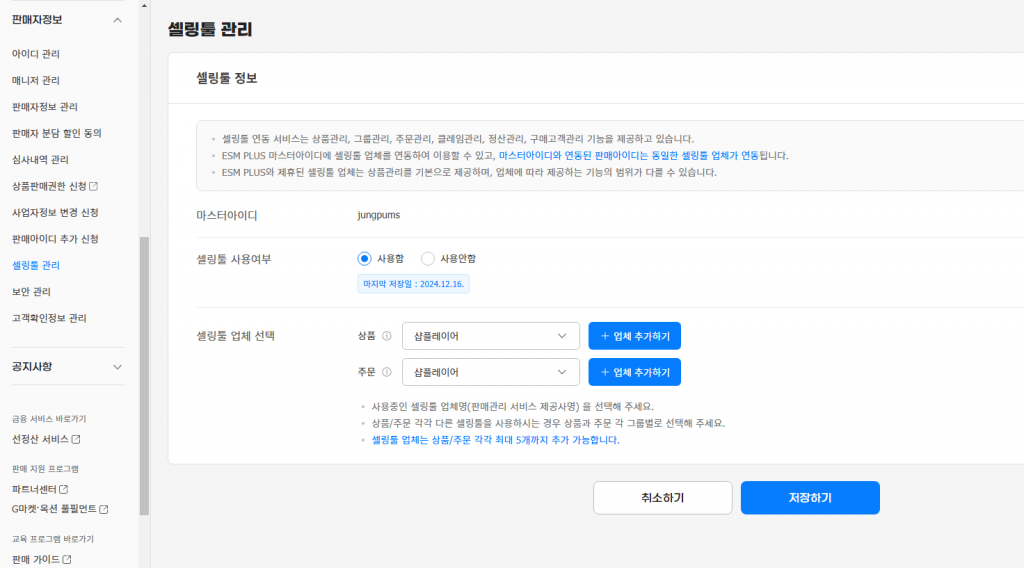The height and width of the screenshot is (568, 1024).
Task: Click the 셀링툴 관리 page title
Action: [x=210, y=29]
